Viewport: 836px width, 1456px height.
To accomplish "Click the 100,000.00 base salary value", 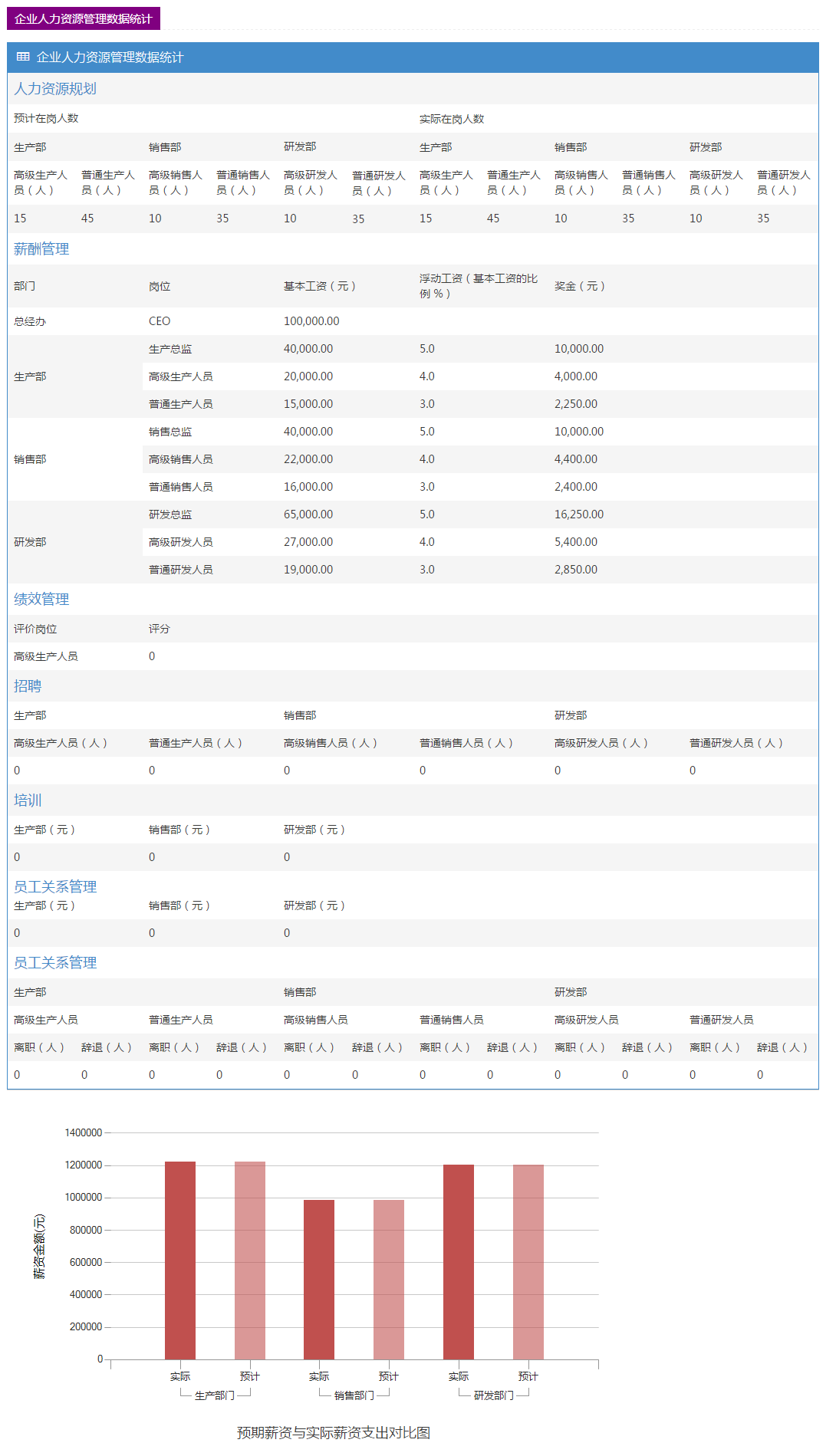I will pyautogui.click(x=311, y=321).
